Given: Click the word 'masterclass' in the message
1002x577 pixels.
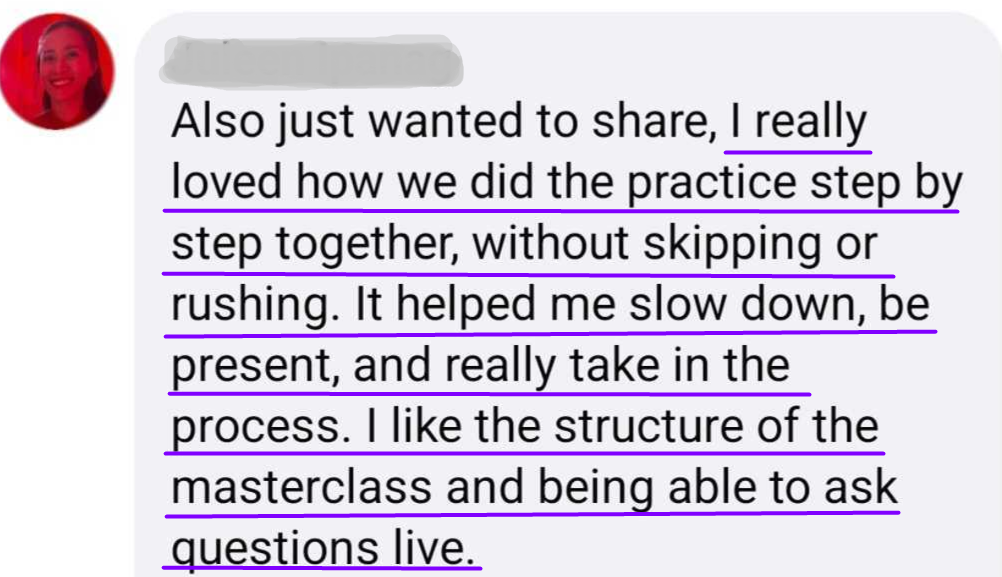Looking at the screenshot, I should [302, 487].
